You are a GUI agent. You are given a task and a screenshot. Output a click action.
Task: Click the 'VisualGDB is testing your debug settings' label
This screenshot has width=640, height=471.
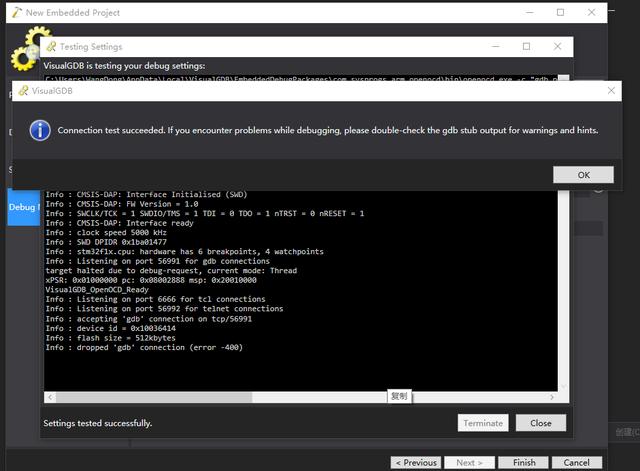[x=124, y=66]
